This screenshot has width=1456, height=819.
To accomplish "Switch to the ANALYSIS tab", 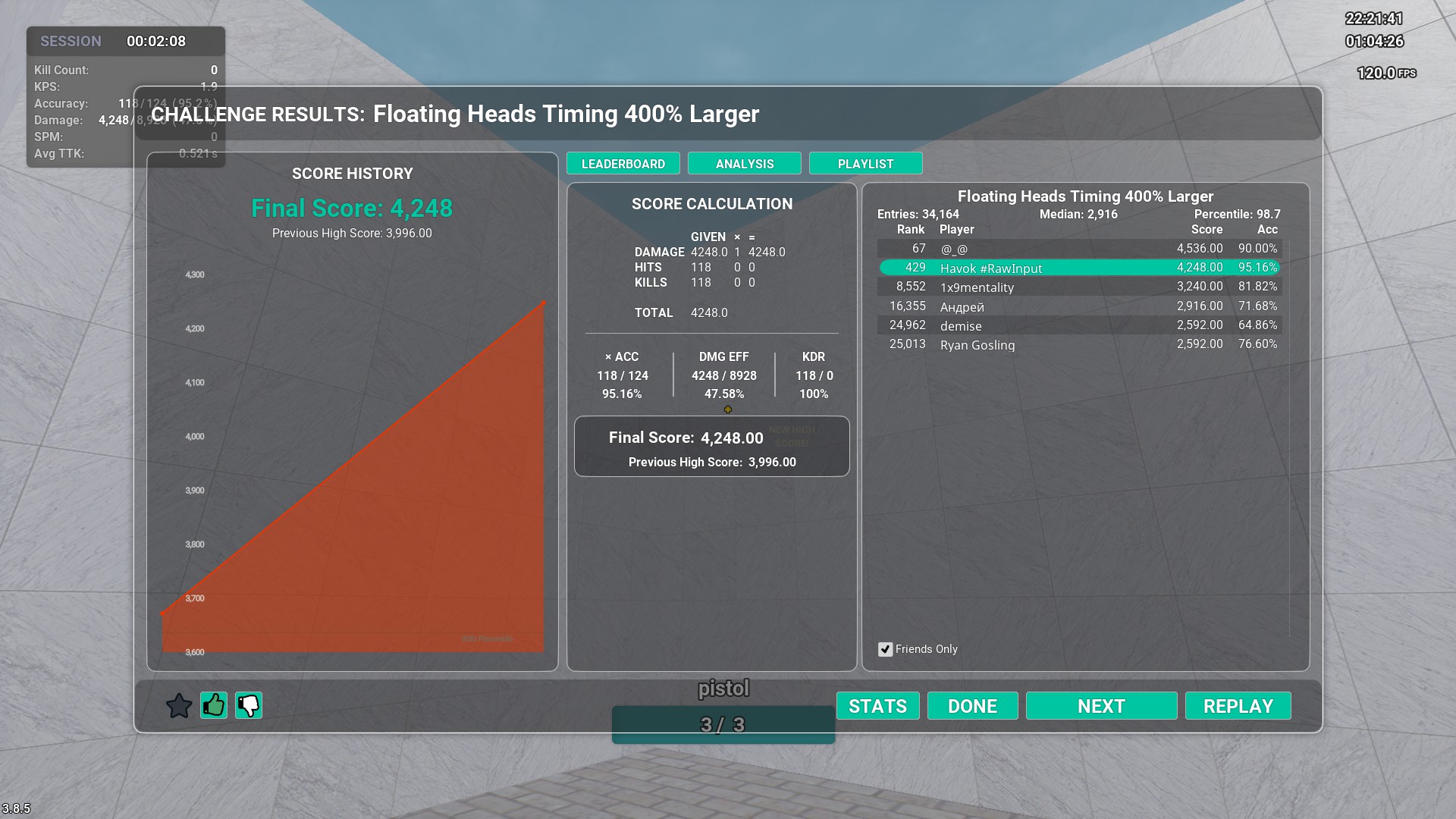I will [x=744, y=164].
